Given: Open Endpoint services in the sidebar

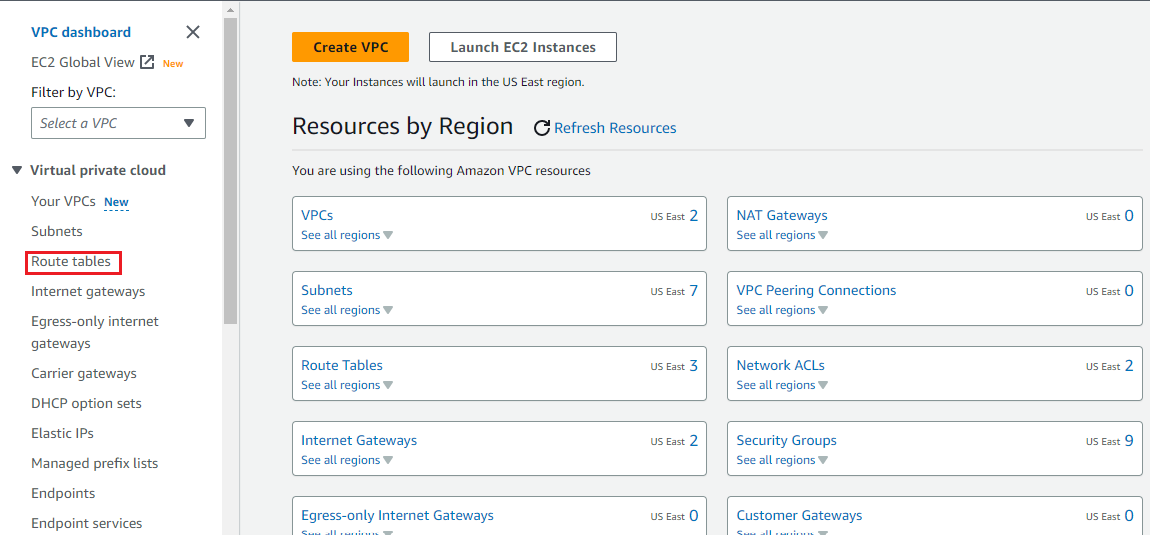Looking at the screenshot, I should click(x=87, y=523).
